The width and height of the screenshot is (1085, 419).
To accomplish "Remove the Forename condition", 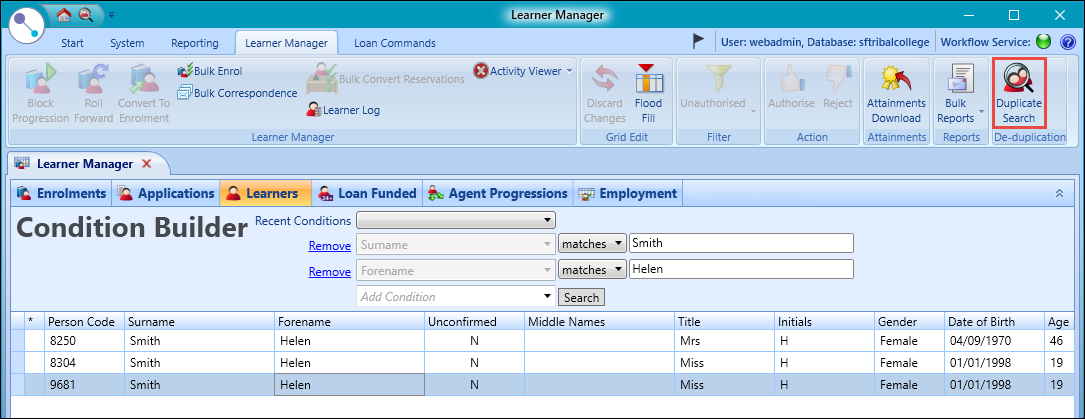I will pyautogui.click(x=329, y=272).
